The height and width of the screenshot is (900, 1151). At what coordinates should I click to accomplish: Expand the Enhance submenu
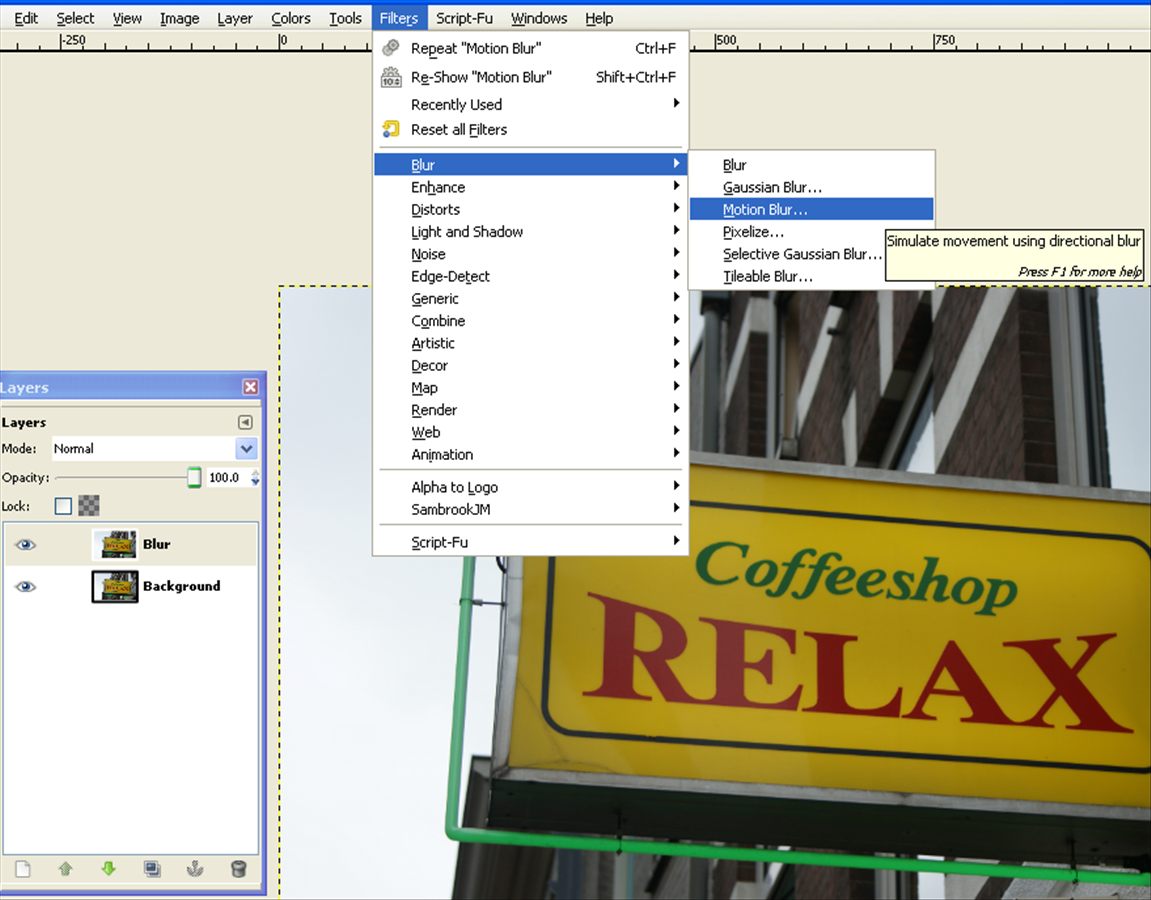point(530,187)
